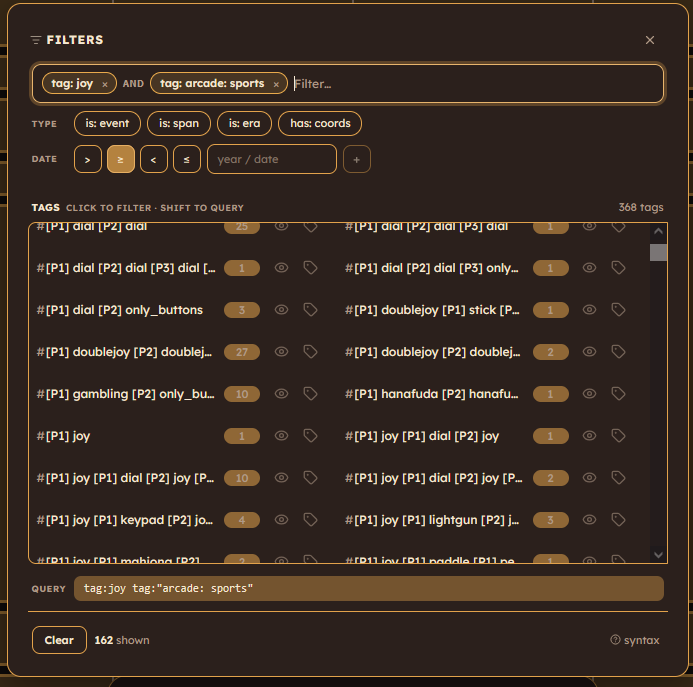Click tag icon for '[P1] joy [P1] keypad'
Image resolution: width=693 pixels, height=687 pixels.
(x=310, y=519)
